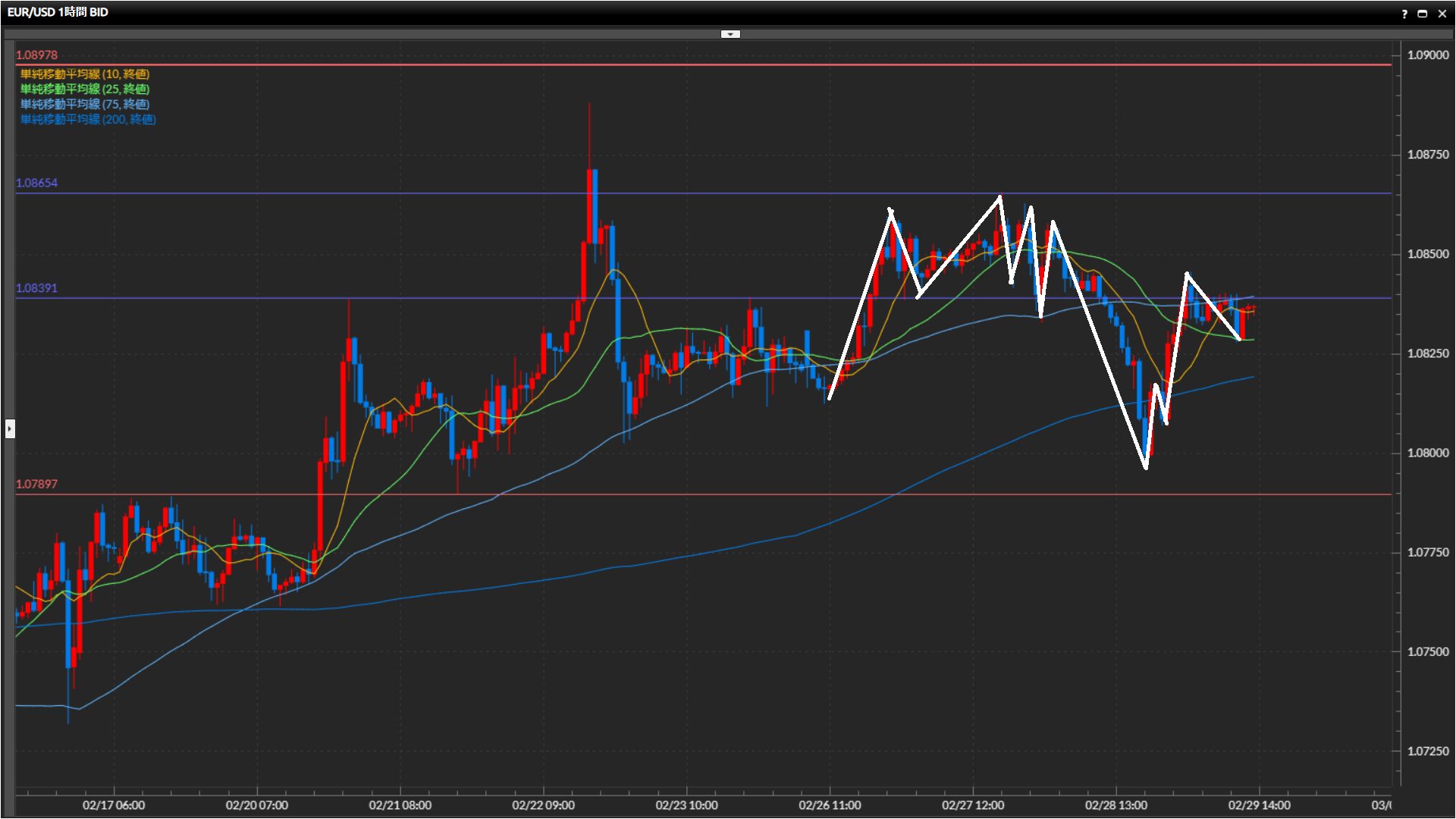This screenshot has height=819, width=1456.
Task: Click the 1.09000 price scale label
Action: (1427, 55)
